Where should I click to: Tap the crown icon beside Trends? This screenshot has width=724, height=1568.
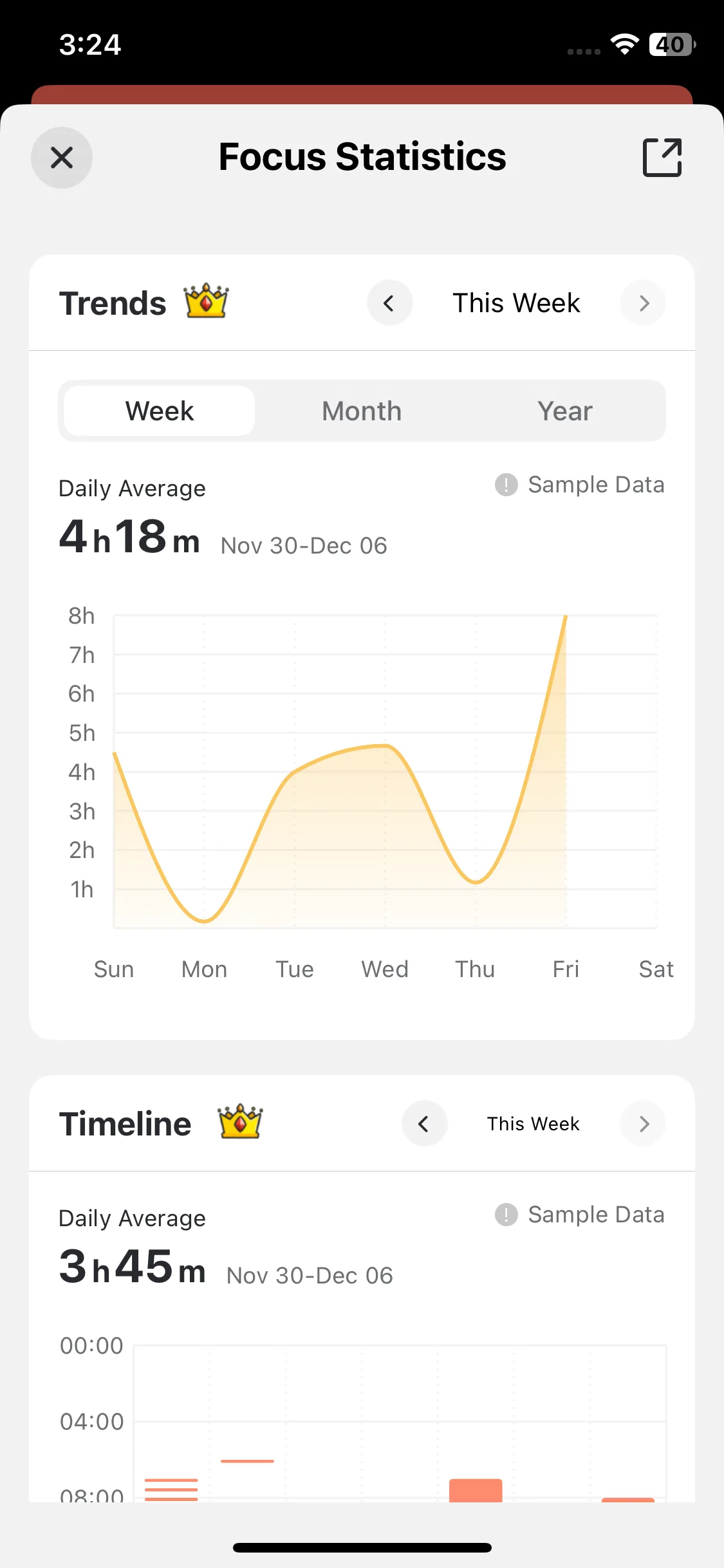[207, 301]
